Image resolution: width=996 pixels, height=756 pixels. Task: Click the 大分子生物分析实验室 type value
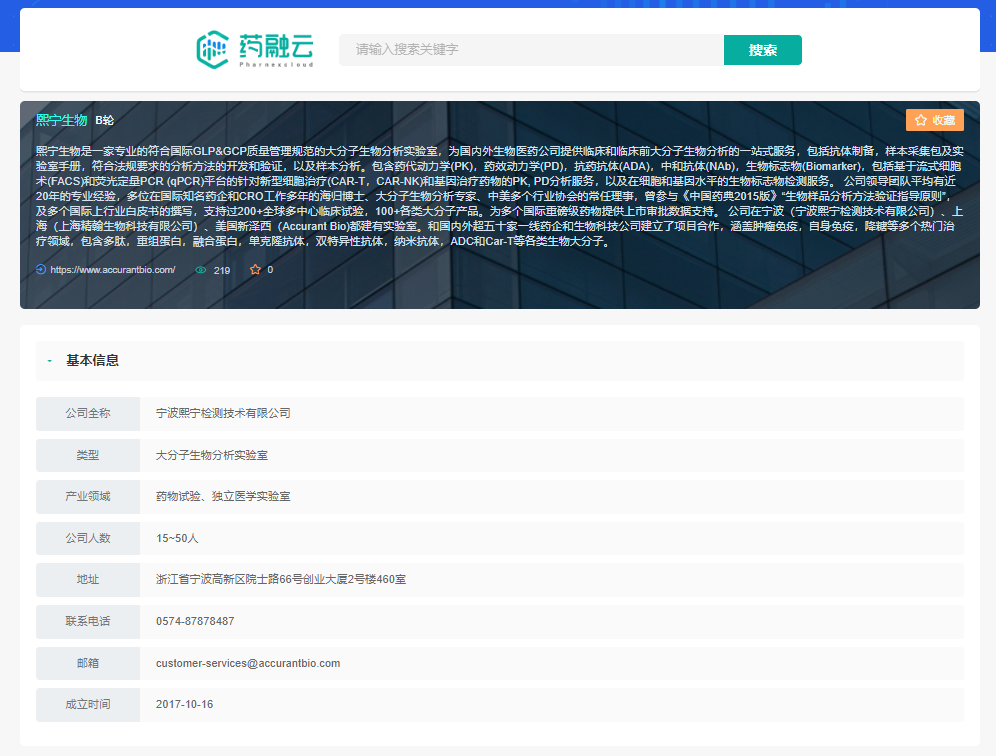click(x=212, y=455)
